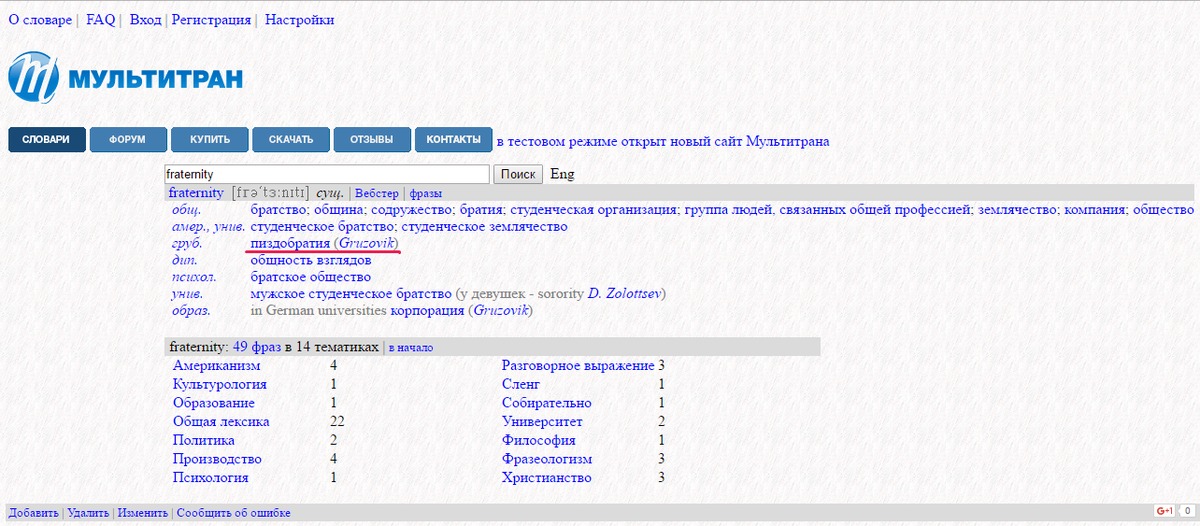Click the fraternity headword link
Viewport: 1200px width, 526px height.
(196, 193)
